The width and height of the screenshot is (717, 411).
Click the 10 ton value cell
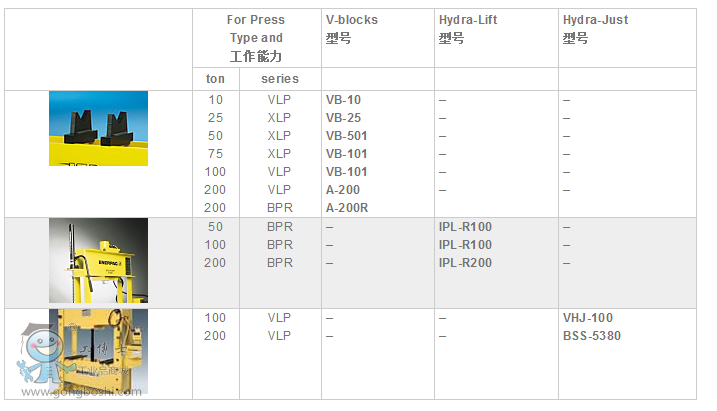(x=216, y=100)
